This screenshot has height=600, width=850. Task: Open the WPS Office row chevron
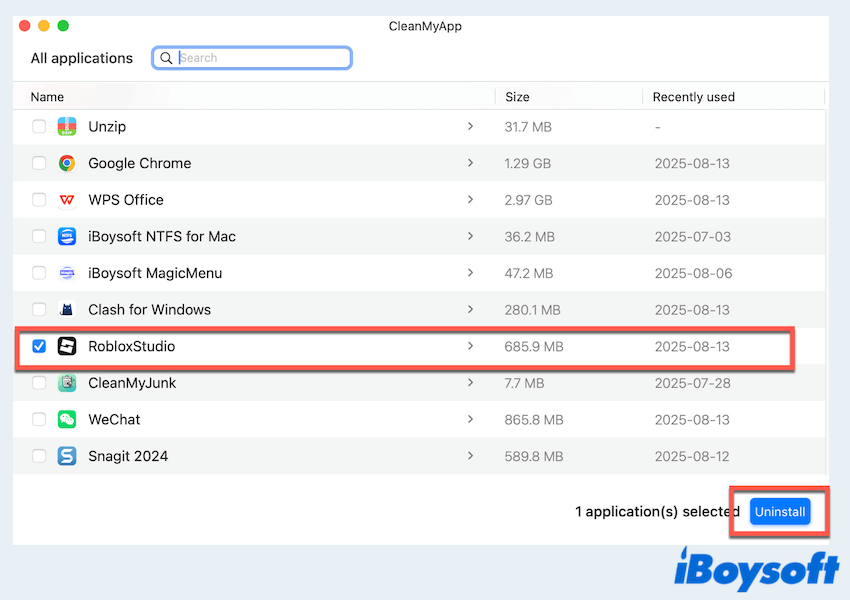470,200
